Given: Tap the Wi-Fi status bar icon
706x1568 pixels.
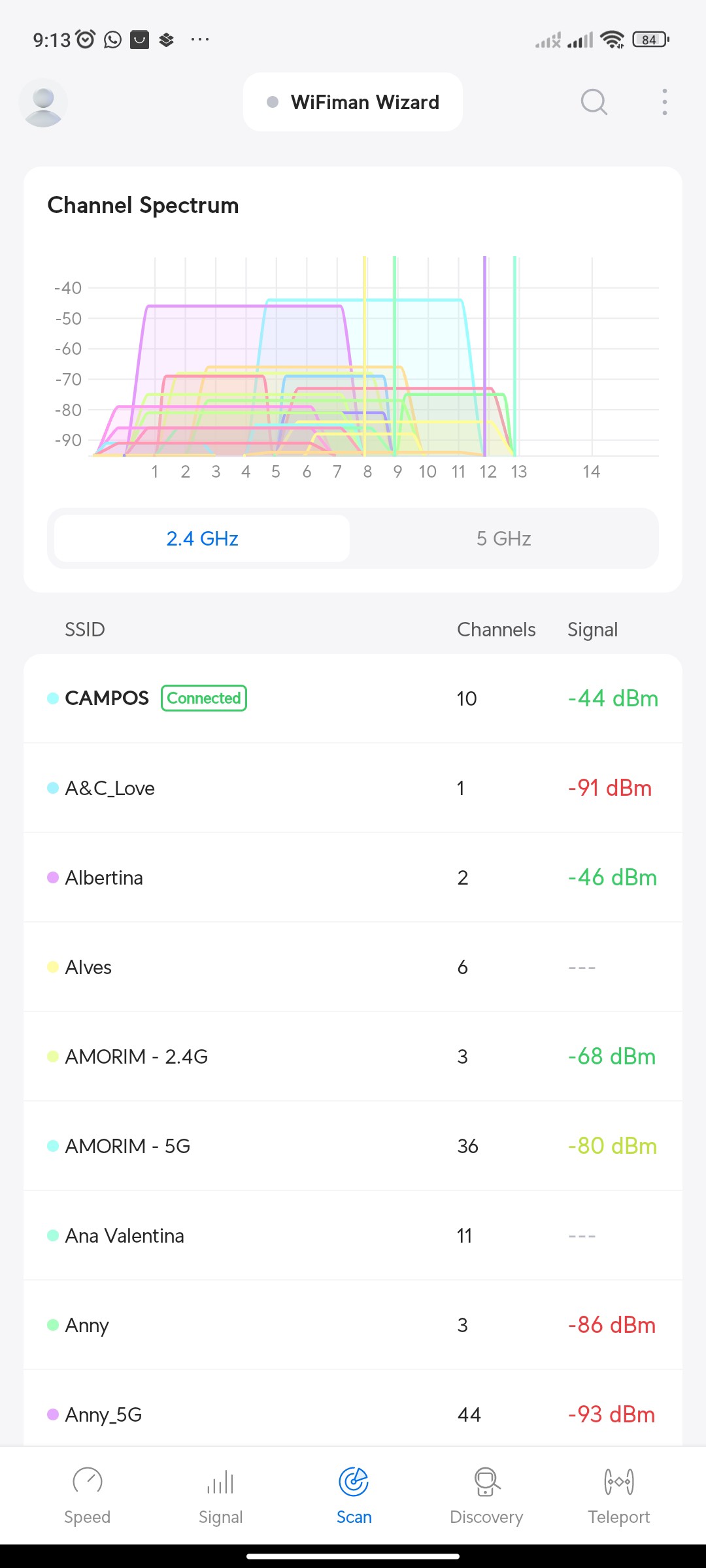Looking at the screenshot, I should point(612,40).
